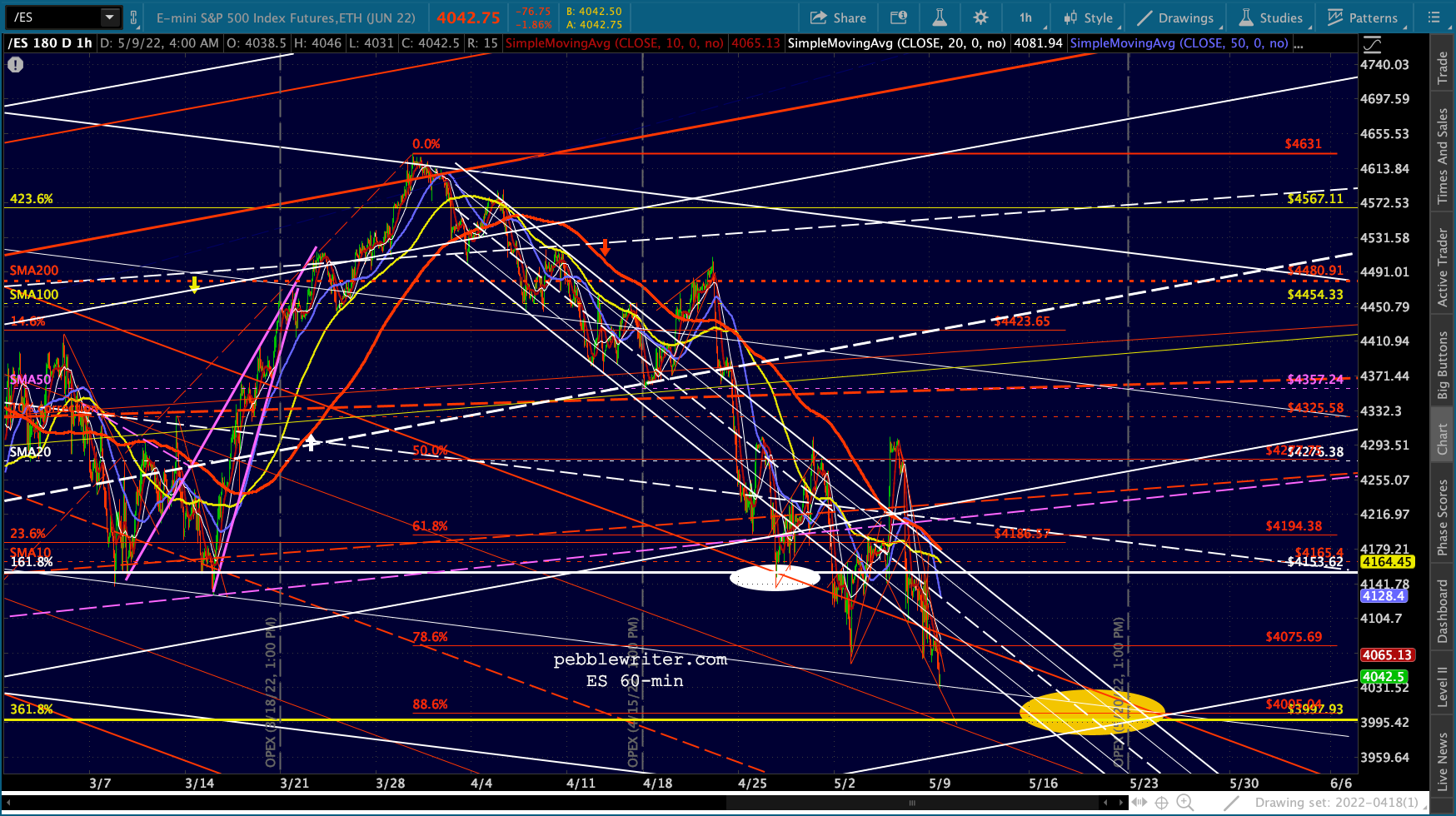
Task: Click the horizontal chart scrollbar thumb
Action: (912, 803)
